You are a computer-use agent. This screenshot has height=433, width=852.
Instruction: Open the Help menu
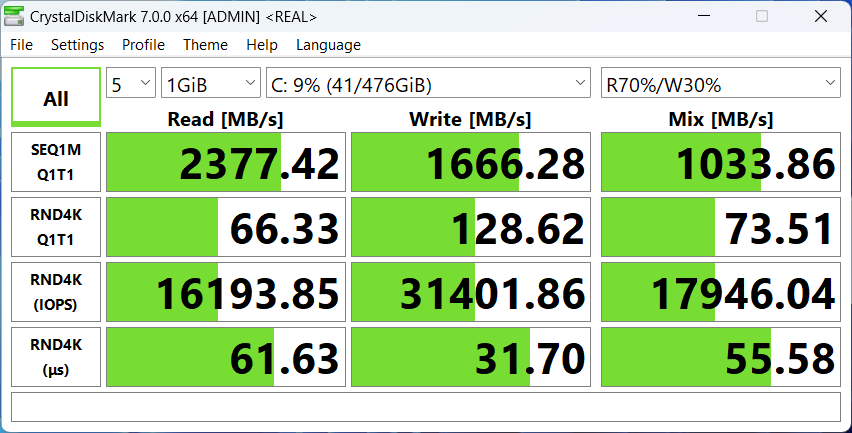click(x=261, y=45)
